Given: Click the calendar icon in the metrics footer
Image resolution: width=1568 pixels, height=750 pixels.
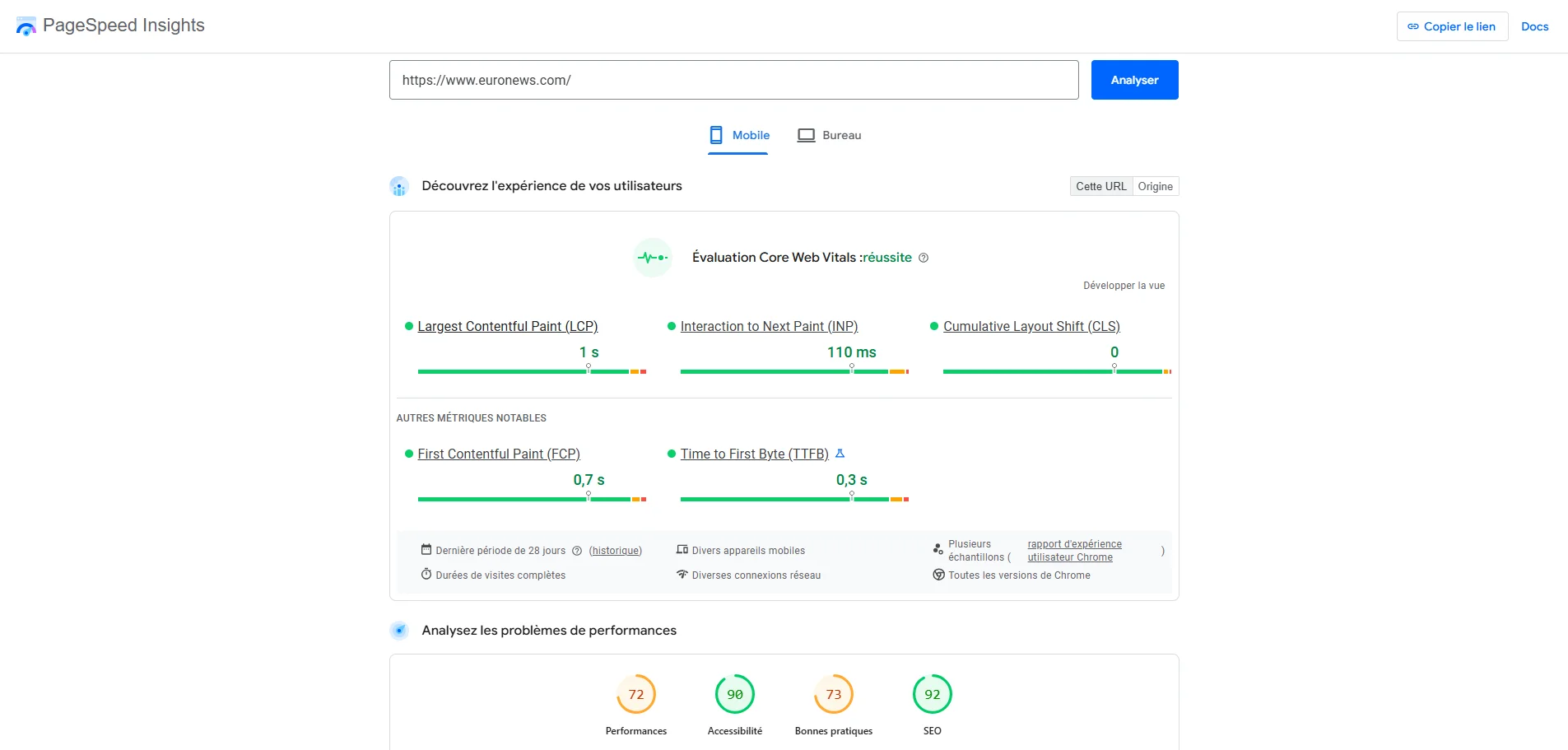Looking at the screenshot, I should [426, 549].
